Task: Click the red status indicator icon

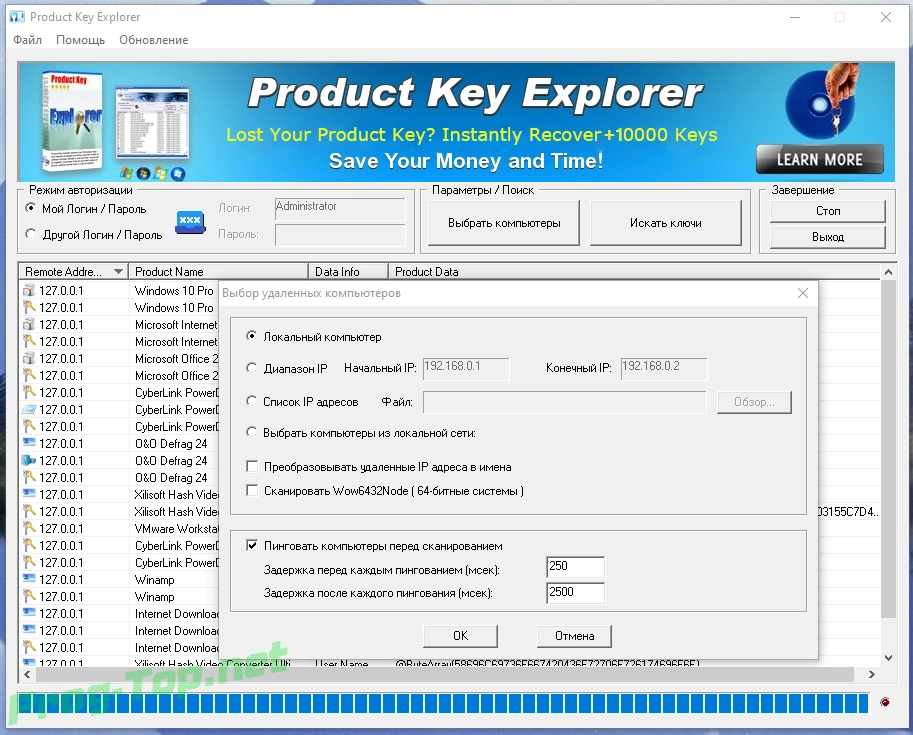Action: [x=884, y=702]
